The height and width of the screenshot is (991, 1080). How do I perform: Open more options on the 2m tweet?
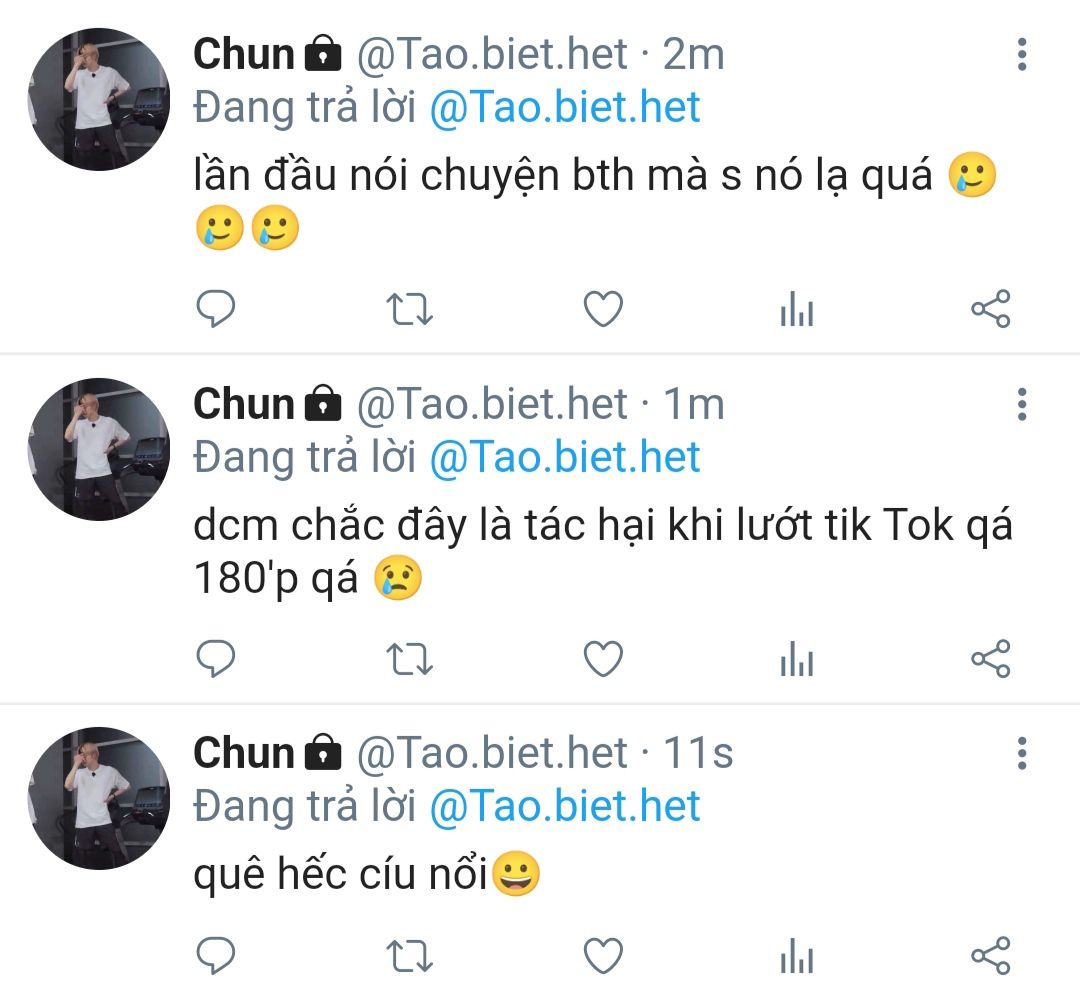1021,55
